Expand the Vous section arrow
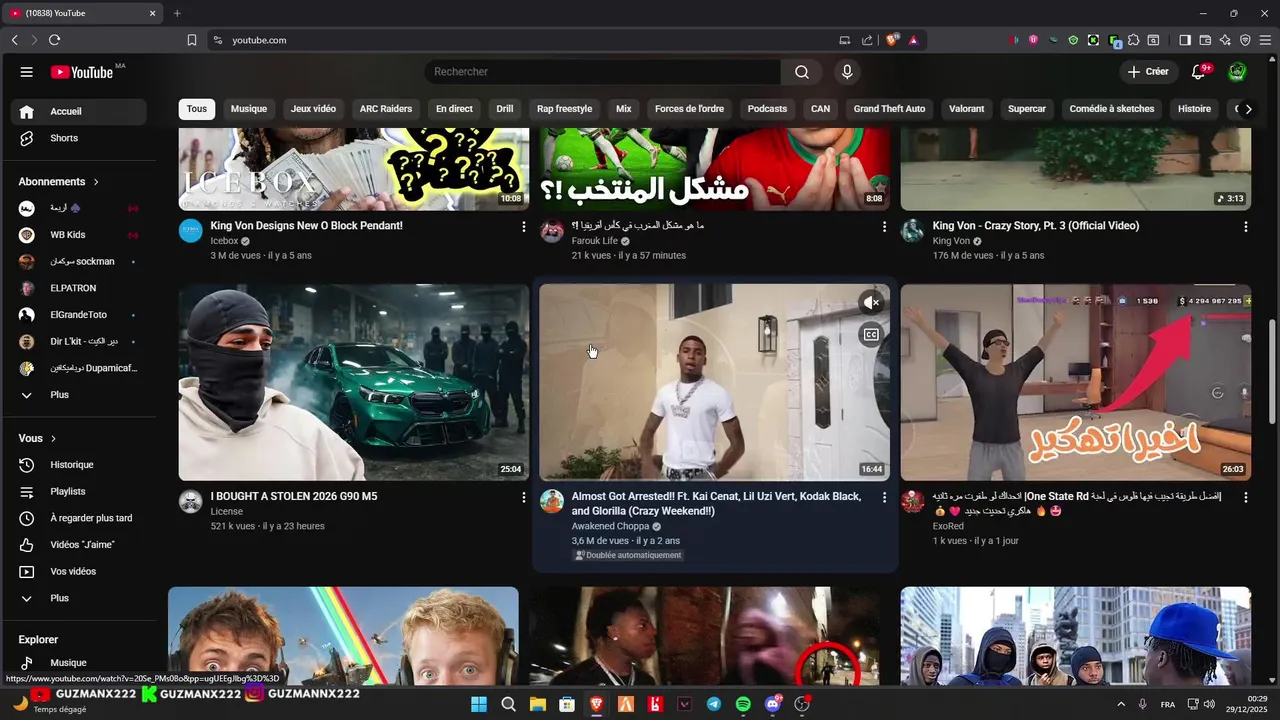 point(53,439)
